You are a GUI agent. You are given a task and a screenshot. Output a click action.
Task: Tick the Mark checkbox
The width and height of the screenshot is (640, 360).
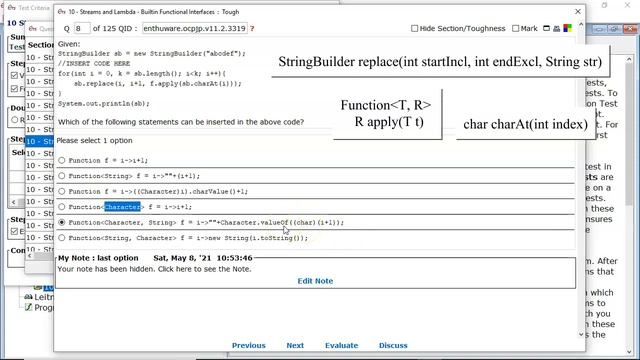click(516, 28)
